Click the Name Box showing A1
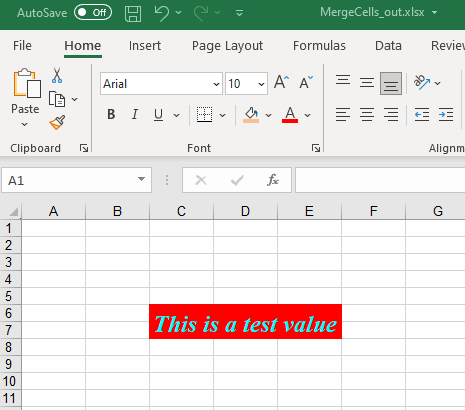This screenshot has width=465, height=410. 76,180
